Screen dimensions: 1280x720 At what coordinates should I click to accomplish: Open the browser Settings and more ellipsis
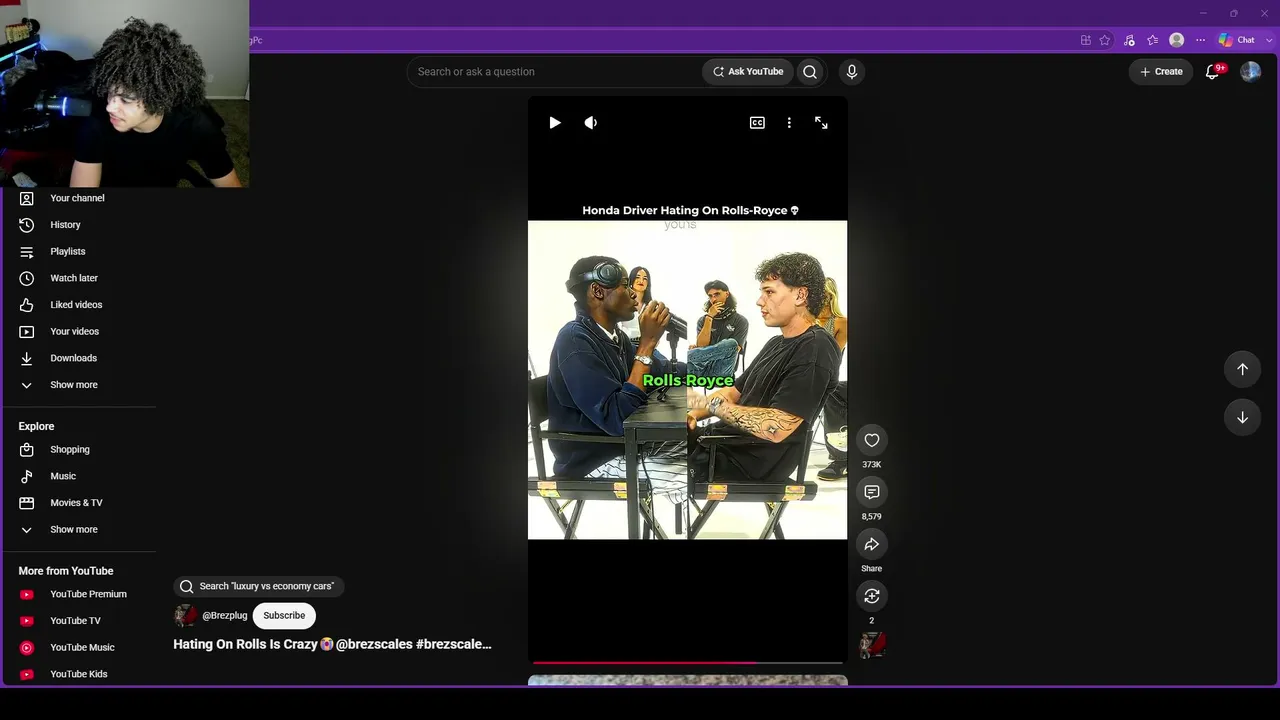pos(1201,40)
